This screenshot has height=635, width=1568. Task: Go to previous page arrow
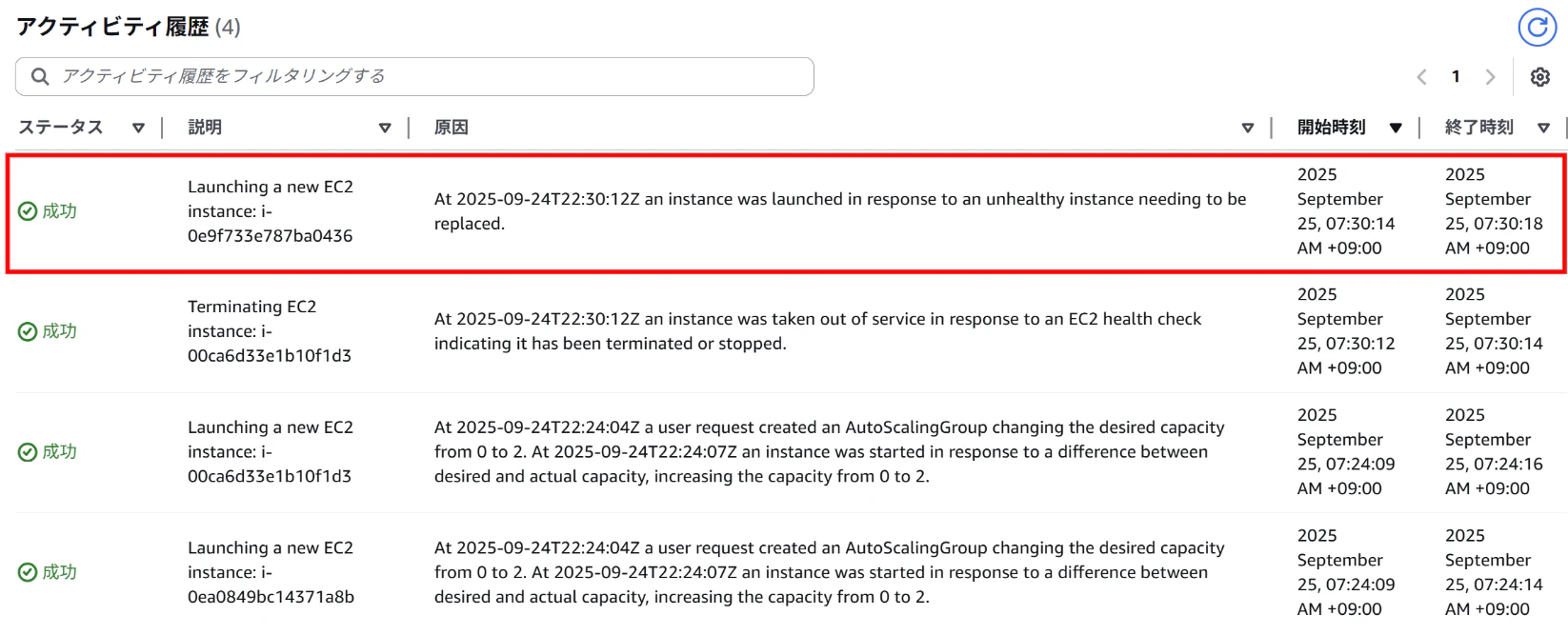point(1421,77)
